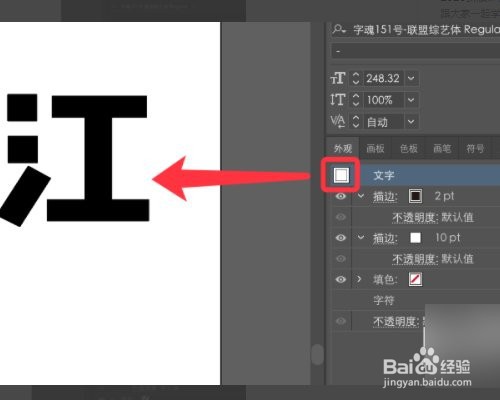Increase font size with the stepper up arrow
The width and height of the screenshot is (500, 400).
click(x=356, y=74)
